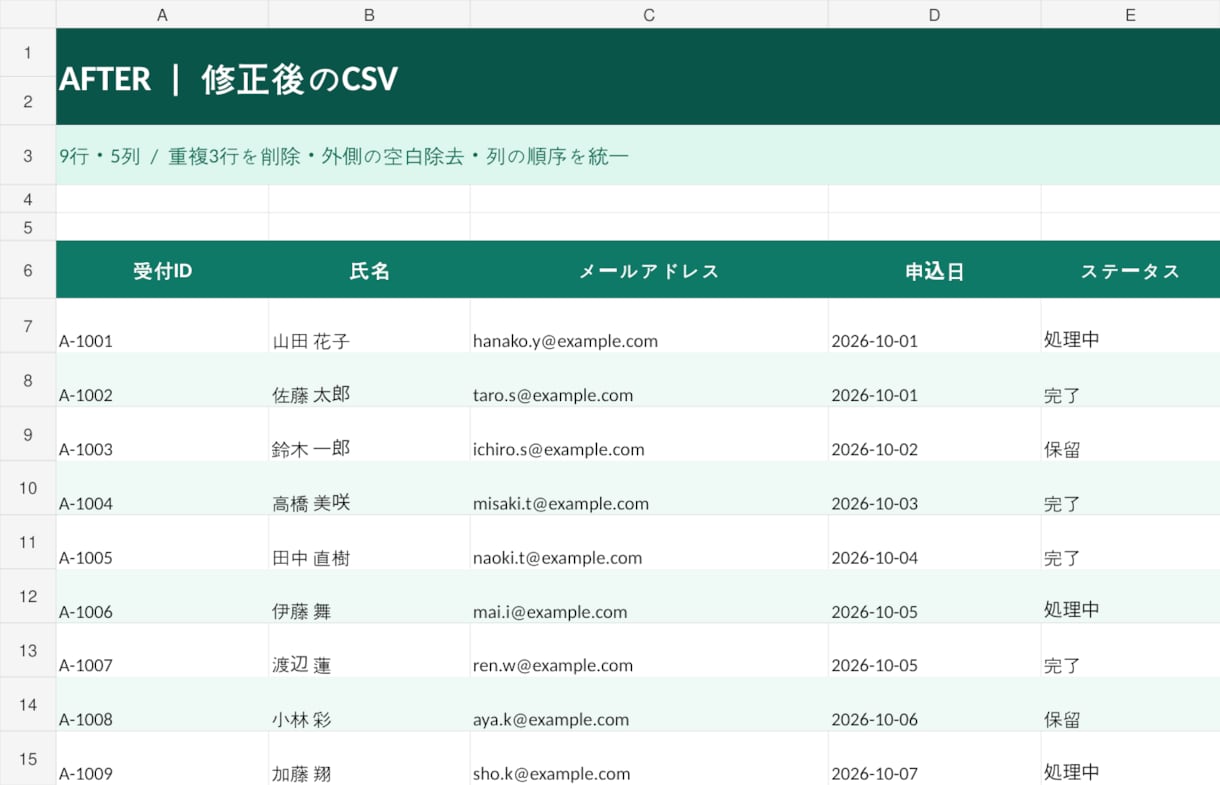
Task: Select cell containing A-1003
Action: click(162, 434)
